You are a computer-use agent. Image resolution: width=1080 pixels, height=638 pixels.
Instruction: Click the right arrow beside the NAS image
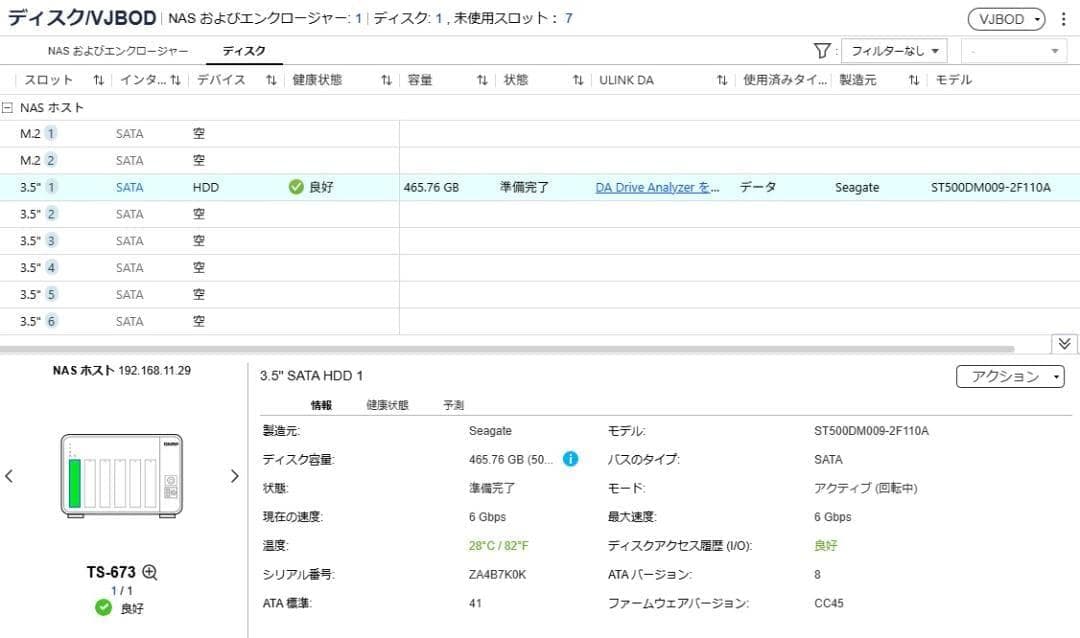[234, 475]
